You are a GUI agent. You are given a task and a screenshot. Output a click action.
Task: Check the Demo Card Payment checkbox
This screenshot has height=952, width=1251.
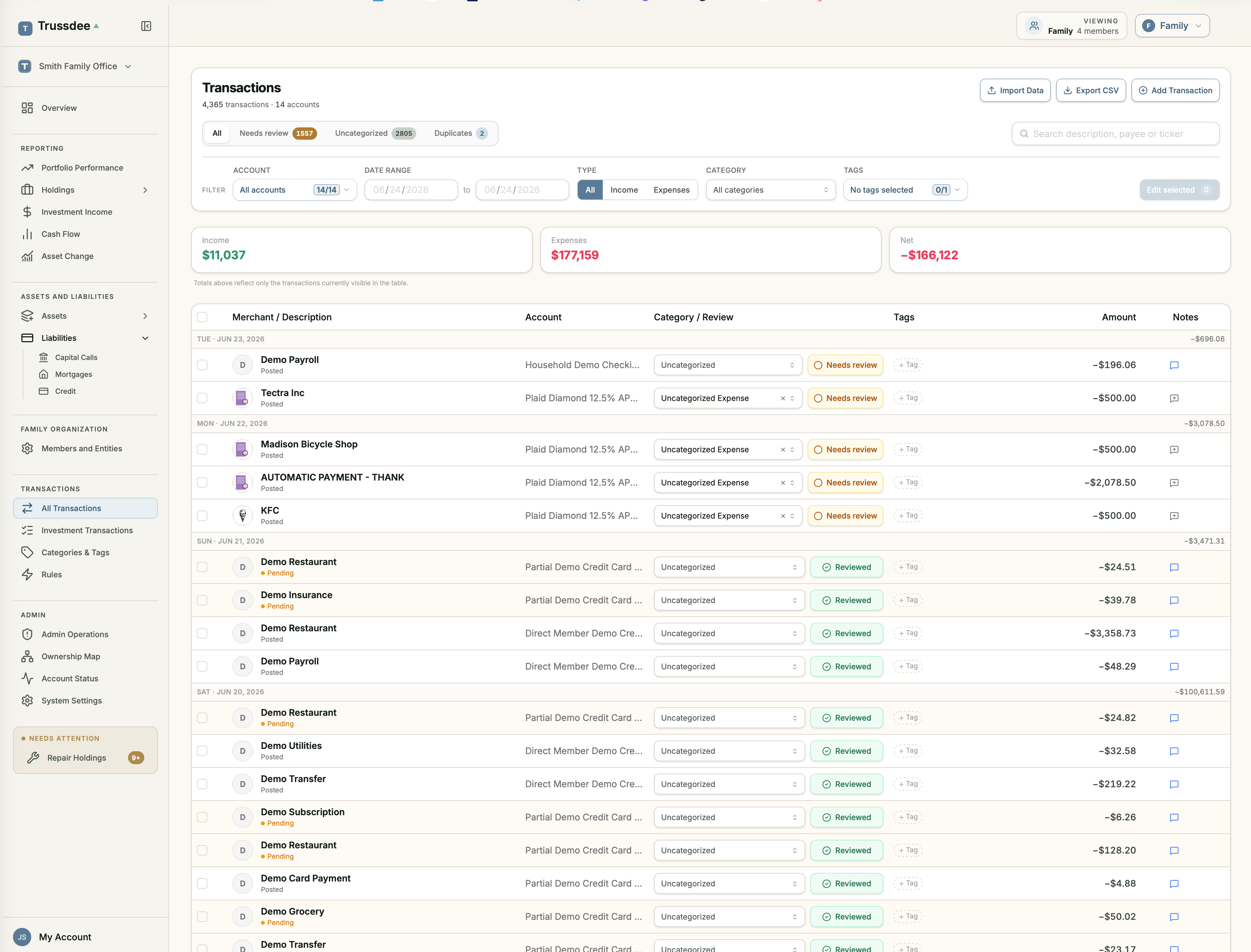[x=202, y=883]
